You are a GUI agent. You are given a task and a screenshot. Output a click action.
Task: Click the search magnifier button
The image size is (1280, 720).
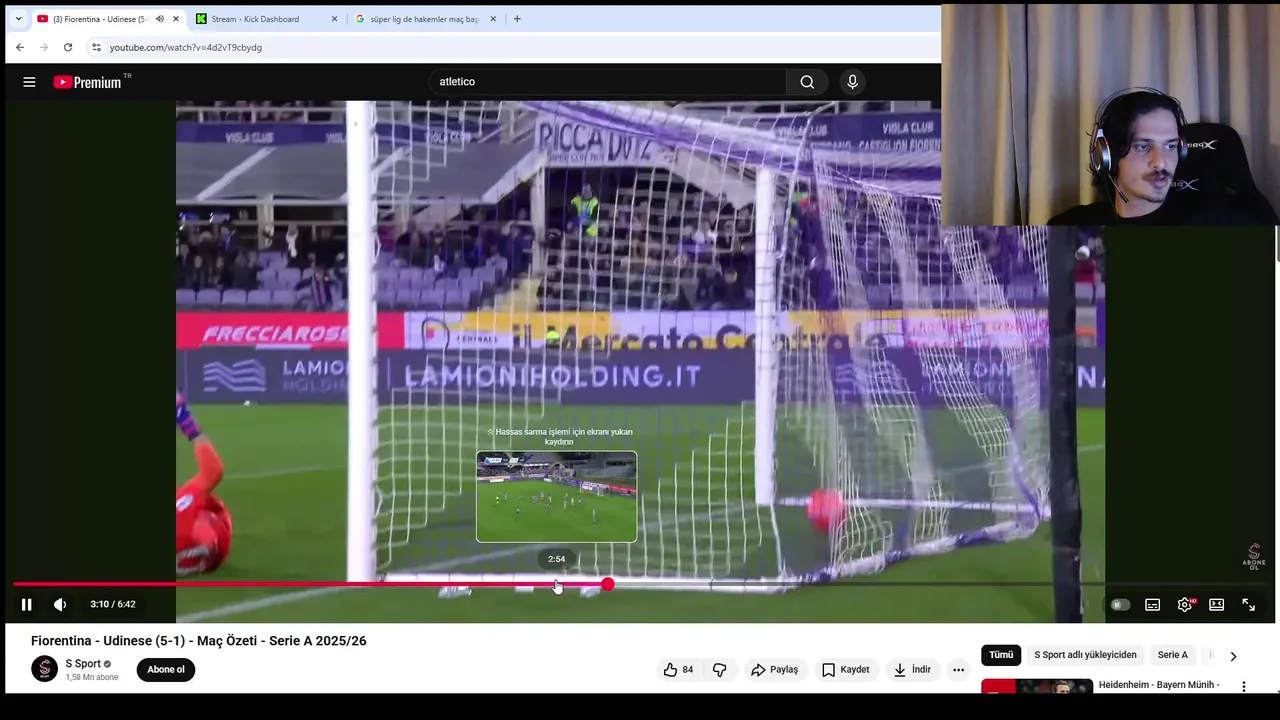pos(807,82)
